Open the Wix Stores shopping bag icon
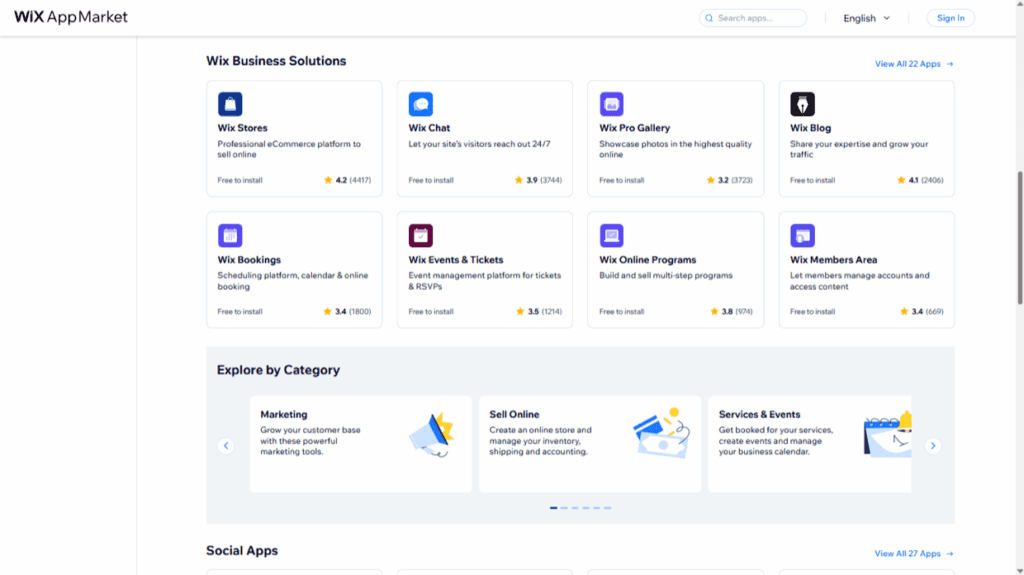Image resolution: width=1024 pixels, height=575 pixels. (230, 104)
